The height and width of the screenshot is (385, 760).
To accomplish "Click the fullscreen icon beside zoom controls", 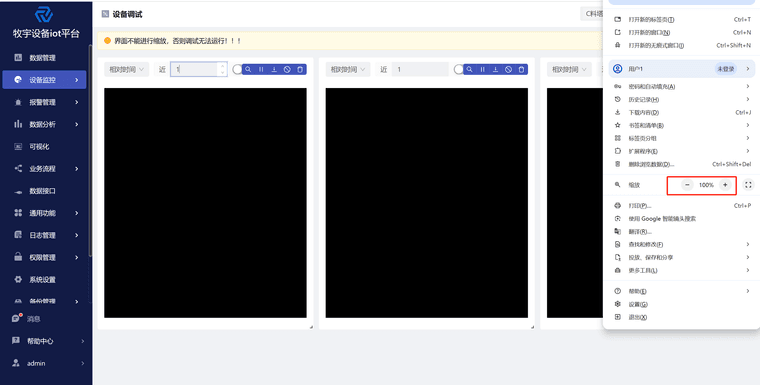I will (748, 185).
